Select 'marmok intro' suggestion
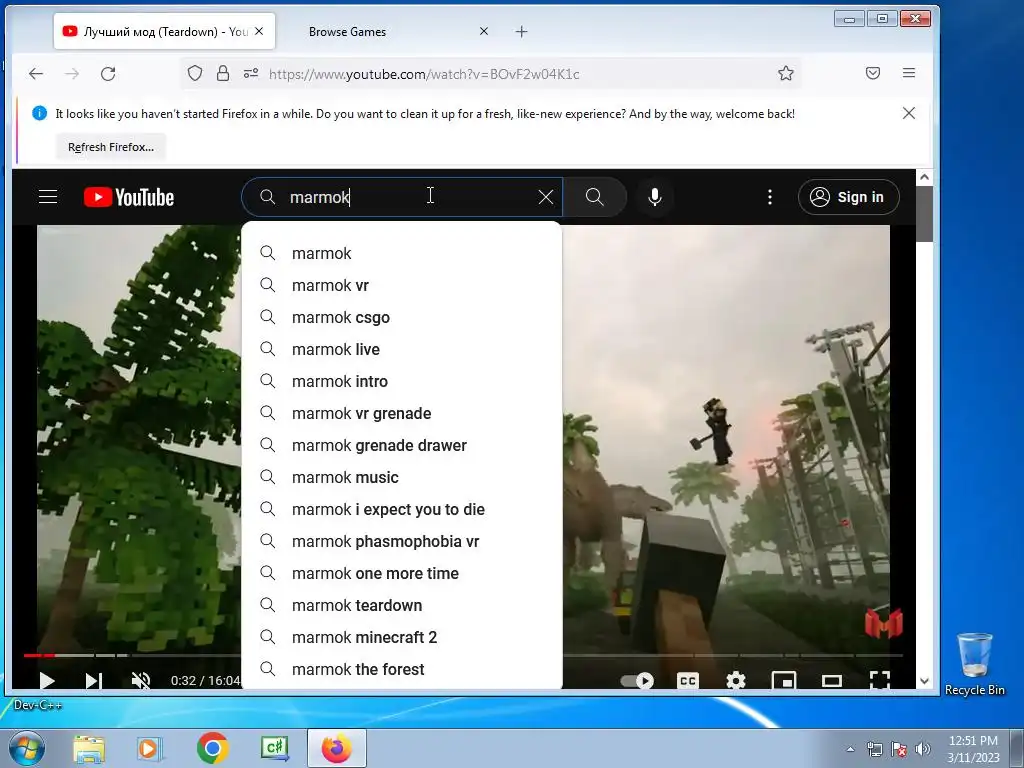This screenshot has width=1024, height=768. coord(402,381)
